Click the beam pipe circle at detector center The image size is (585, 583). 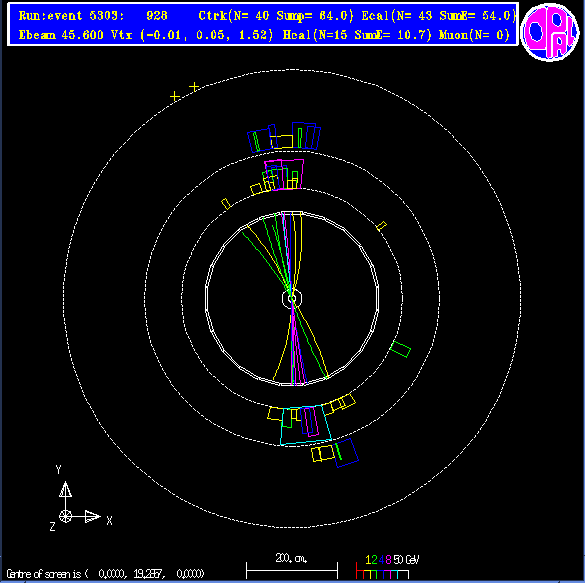[x=292, y=298]
